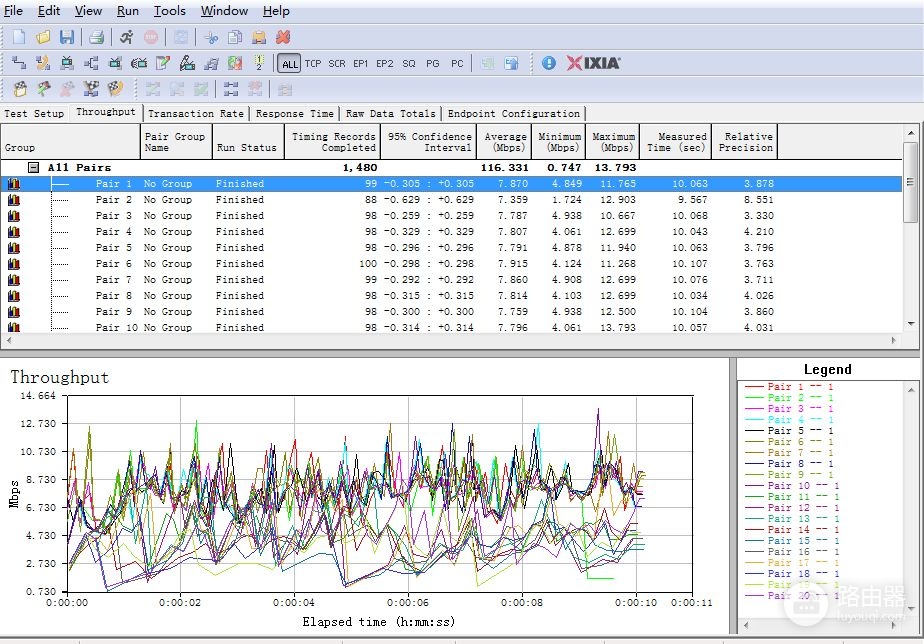Sort by the Average (Mbps) column header
Image resolution: width=924 pixels, height=644 pixels.
pyautogui.click(x=505, y=141)
